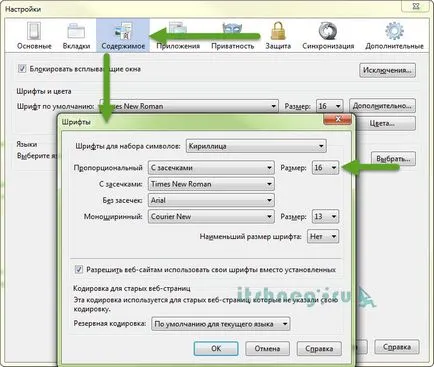Open the Наименьший размер шрифта dropdown

pyautogui.click(x=323, y=237)
